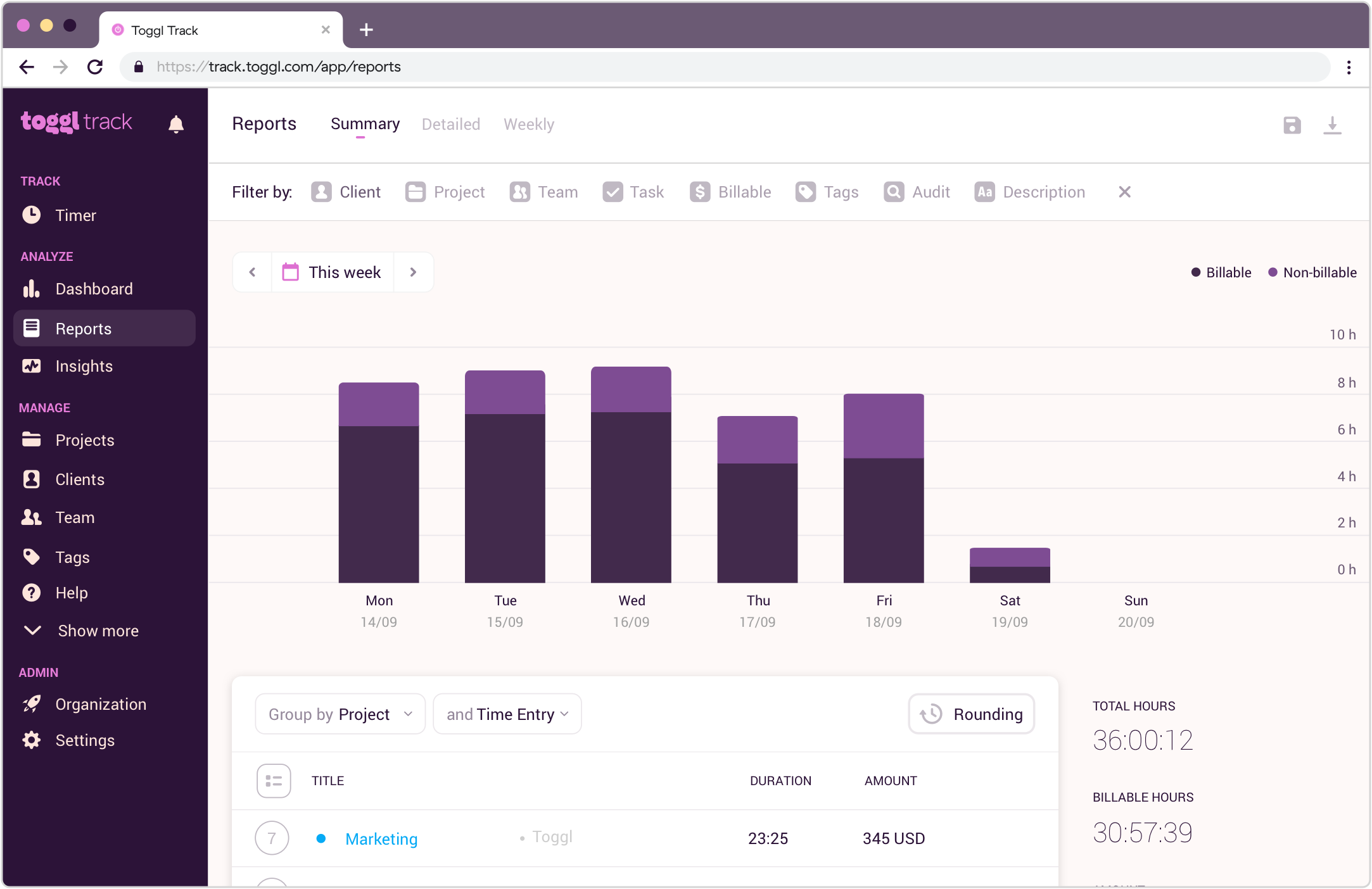The width and height of the screenshot is (1372, 889).
Task: Select the Timer in the sidebar
Action: click(x=75, y=215)
